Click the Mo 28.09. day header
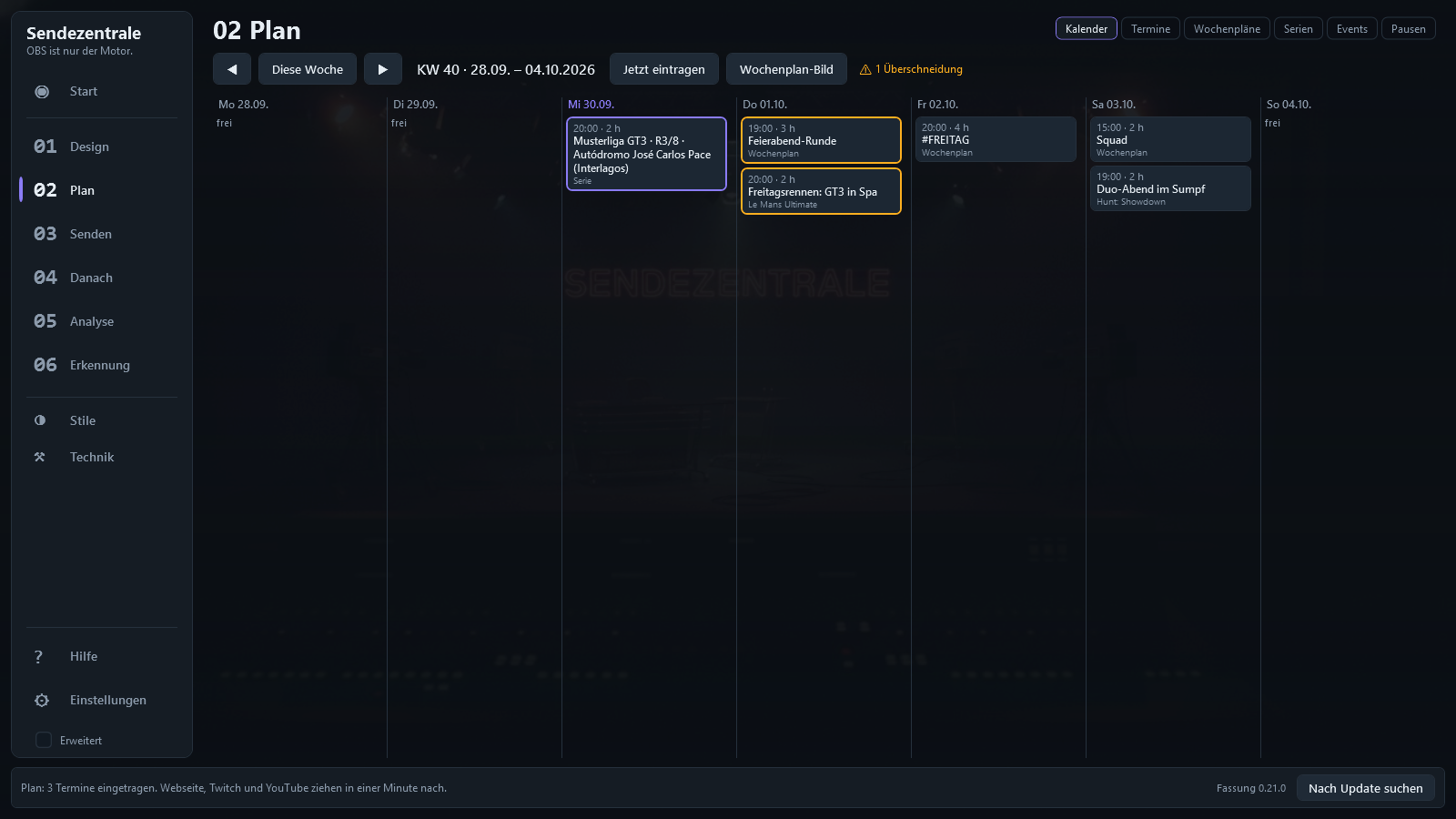 pos(243,105)
